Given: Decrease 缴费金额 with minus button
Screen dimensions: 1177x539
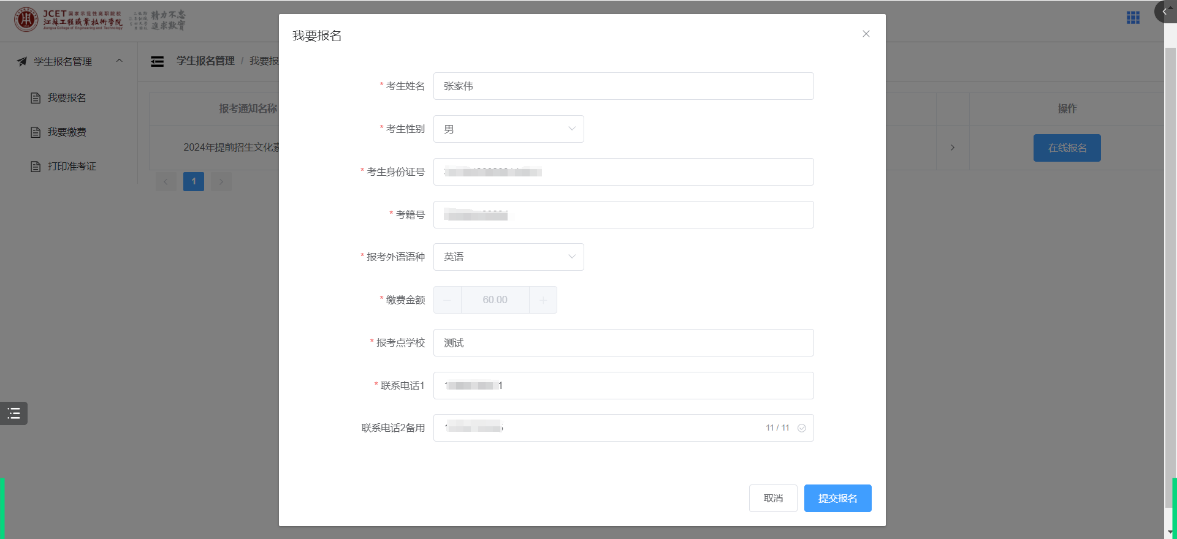Looking at the screenshot, I should pos(447,300).
